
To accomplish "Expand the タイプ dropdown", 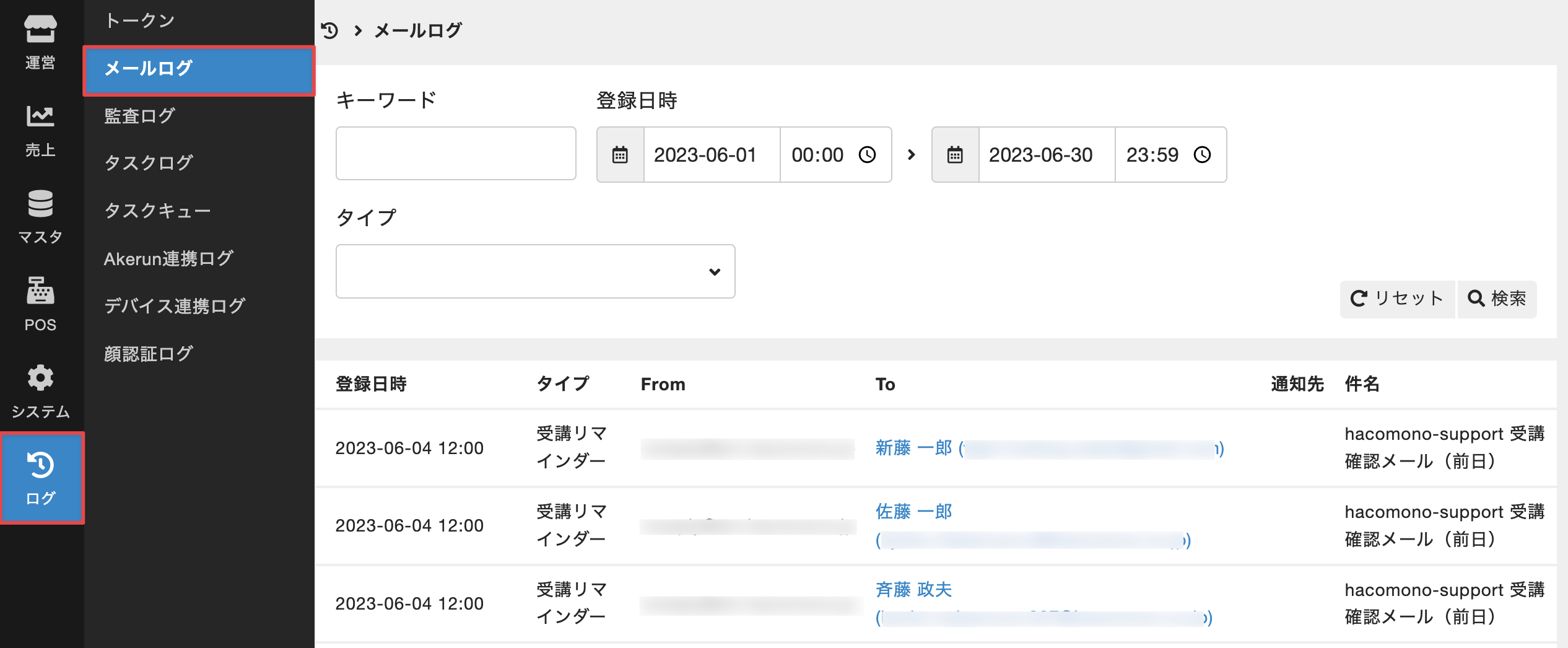I will (535, 271).
